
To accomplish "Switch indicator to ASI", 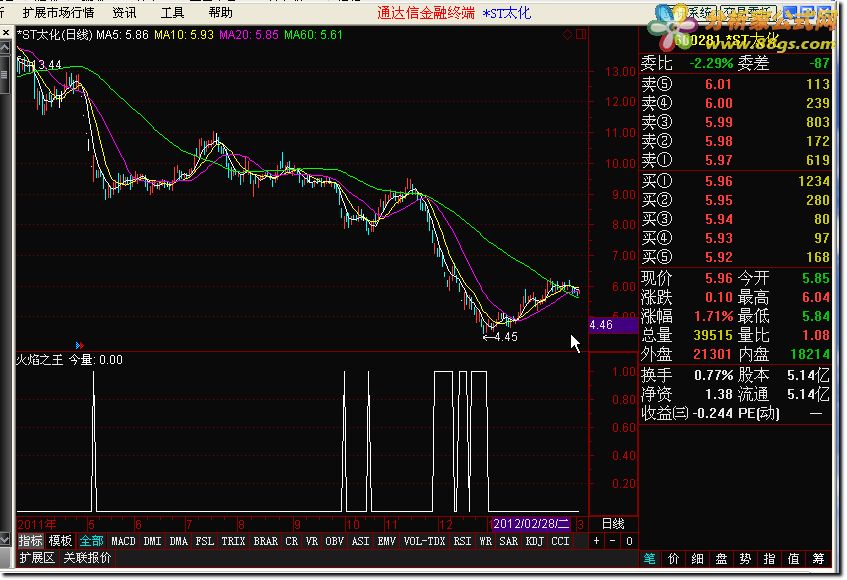I will (x=360, y=541).
